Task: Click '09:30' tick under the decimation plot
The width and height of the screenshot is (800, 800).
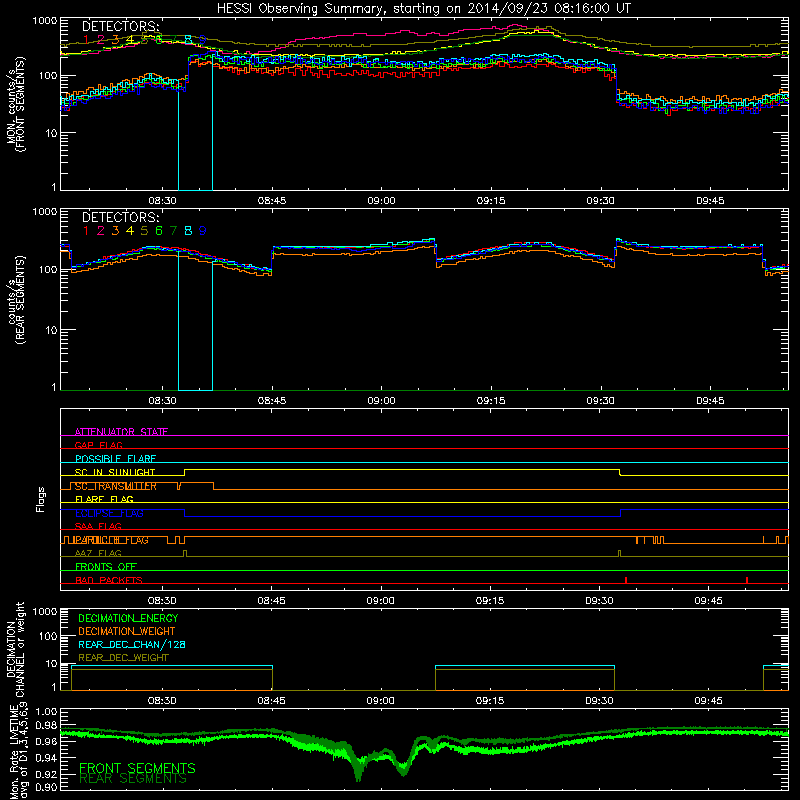Action: tap(599, 701)
